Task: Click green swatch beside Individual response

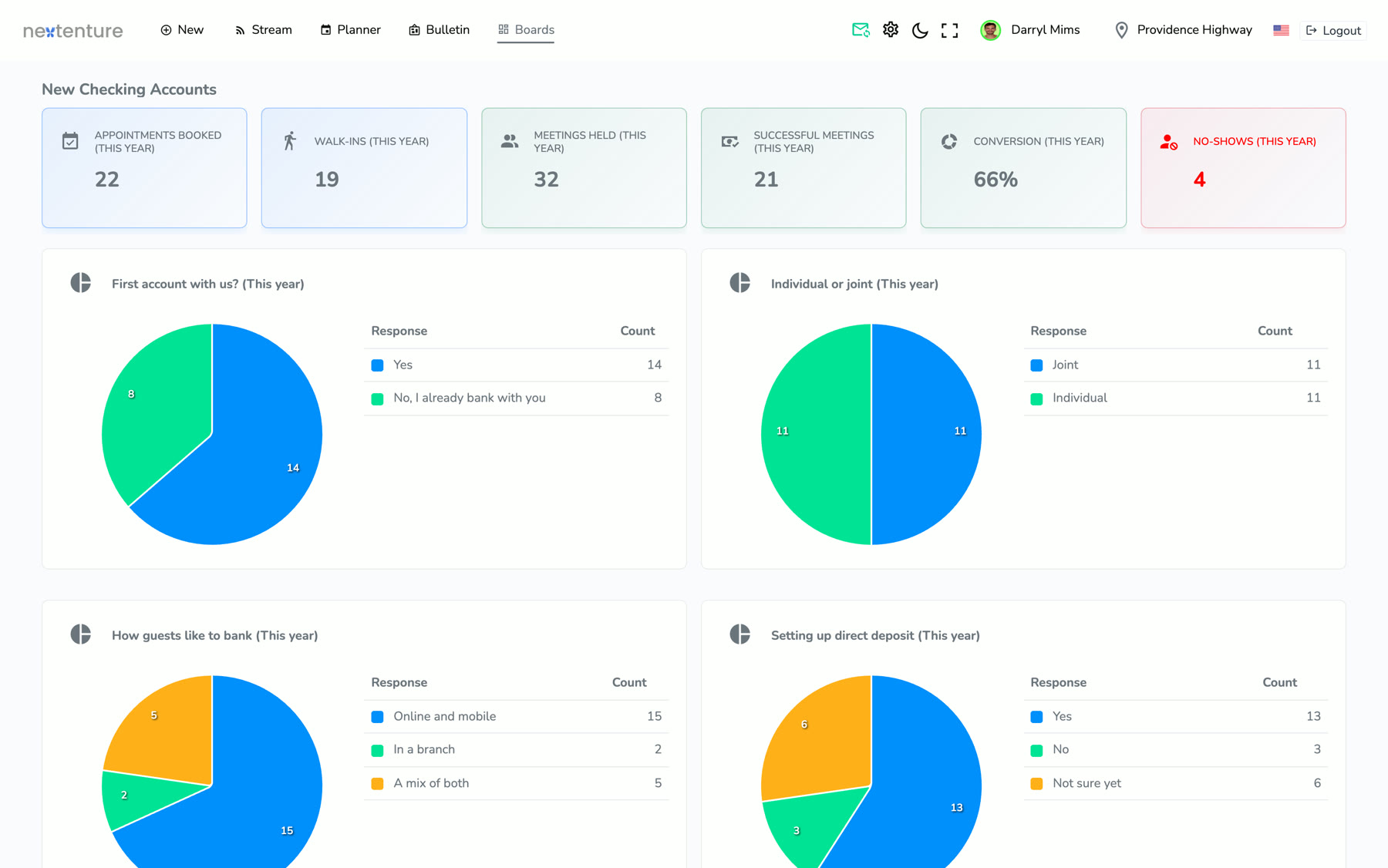Action: tap(1036, 399)
